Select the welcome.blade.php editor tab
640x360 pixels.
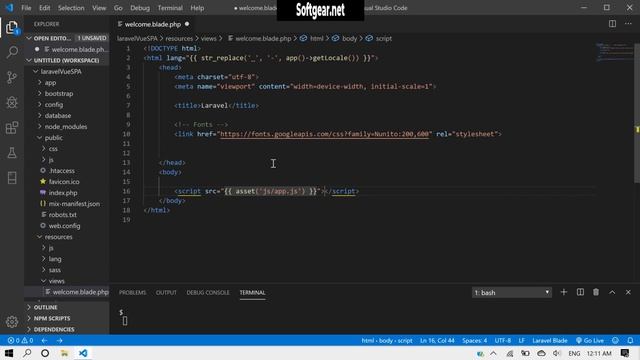click(x=153, y=24)
